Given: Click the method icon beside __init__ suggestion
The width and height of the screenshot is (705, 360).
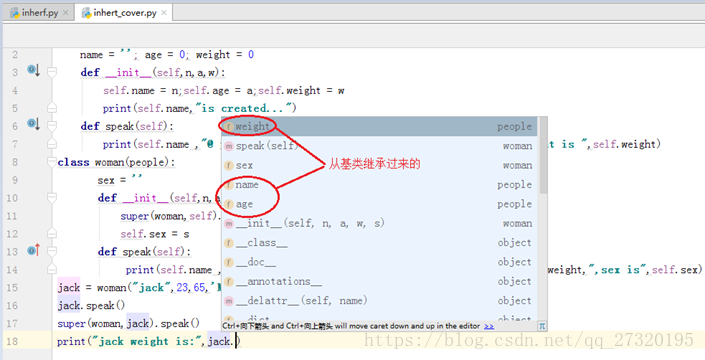Looking at the screenshot, I should point(229,223).
